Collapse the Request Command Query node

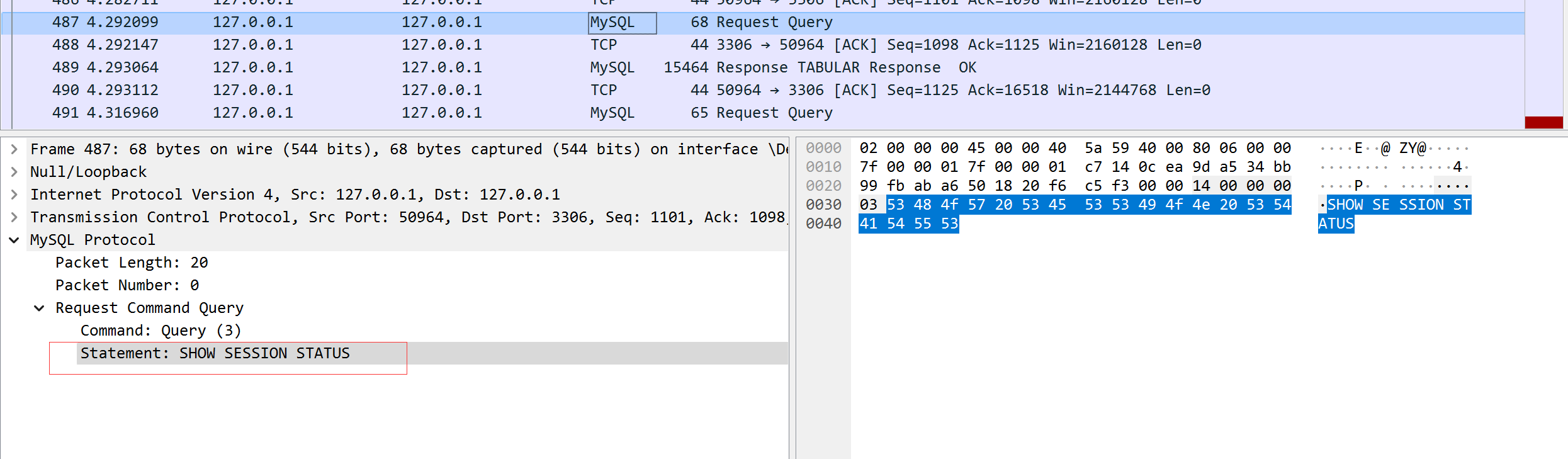pyautogui.click(x=39, y=308)
